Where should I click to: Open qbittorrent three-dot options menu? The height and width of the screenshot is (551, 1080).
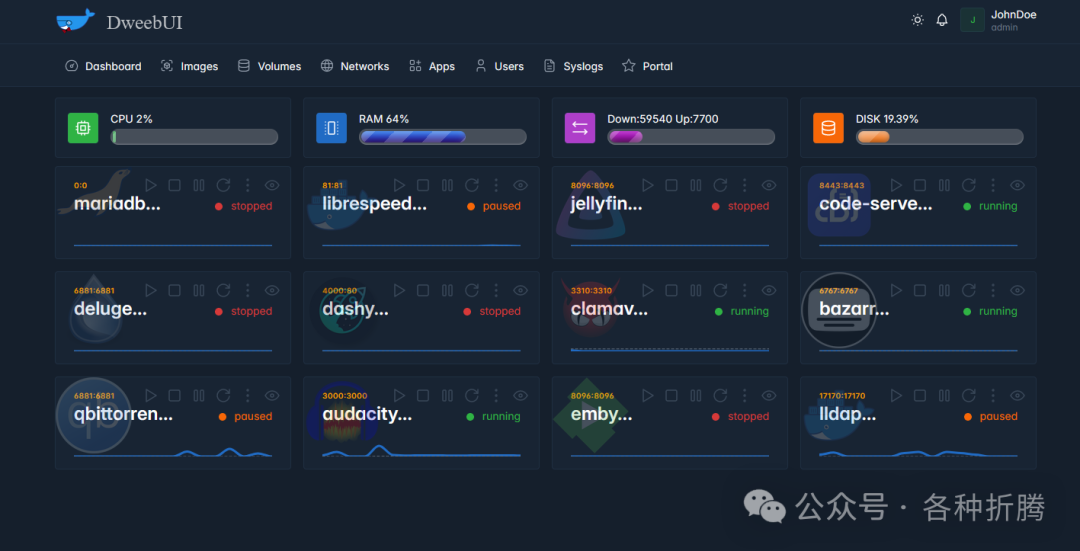247,395
